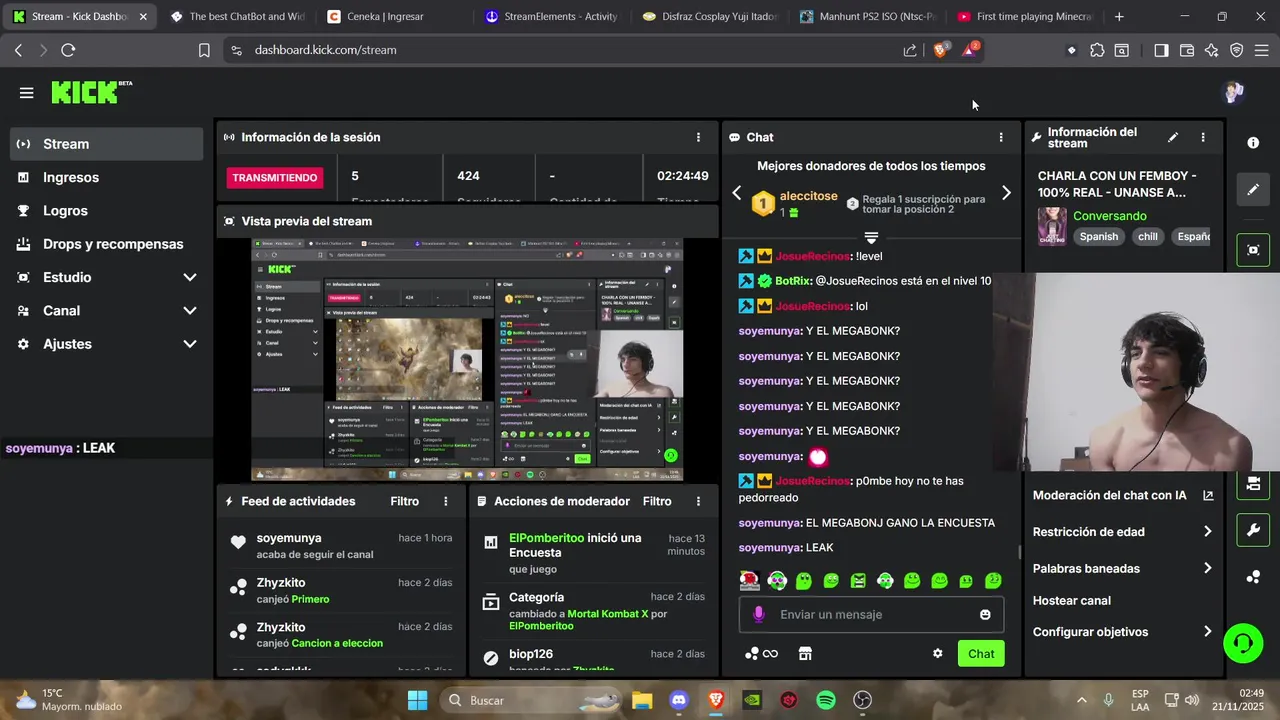Click the wrench tool icon in right rail

point(1253,530)
